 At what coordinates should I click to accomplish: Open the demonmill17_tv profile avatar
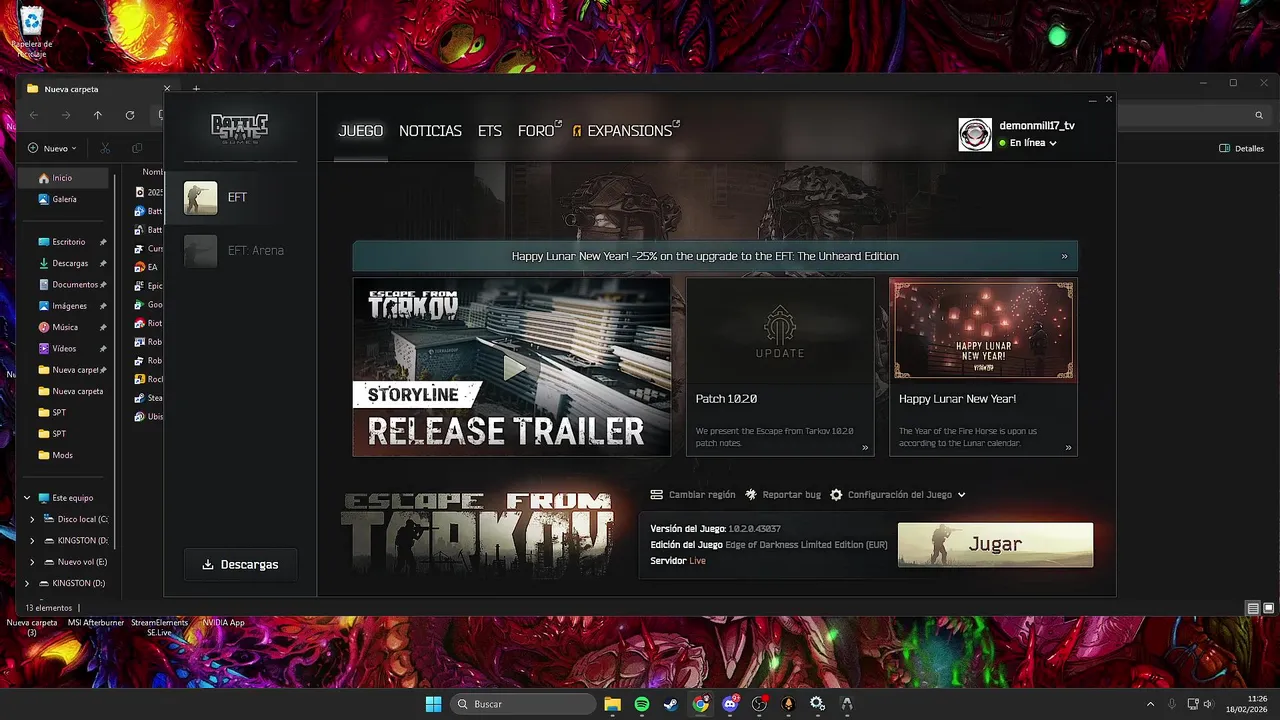[975, 135]
